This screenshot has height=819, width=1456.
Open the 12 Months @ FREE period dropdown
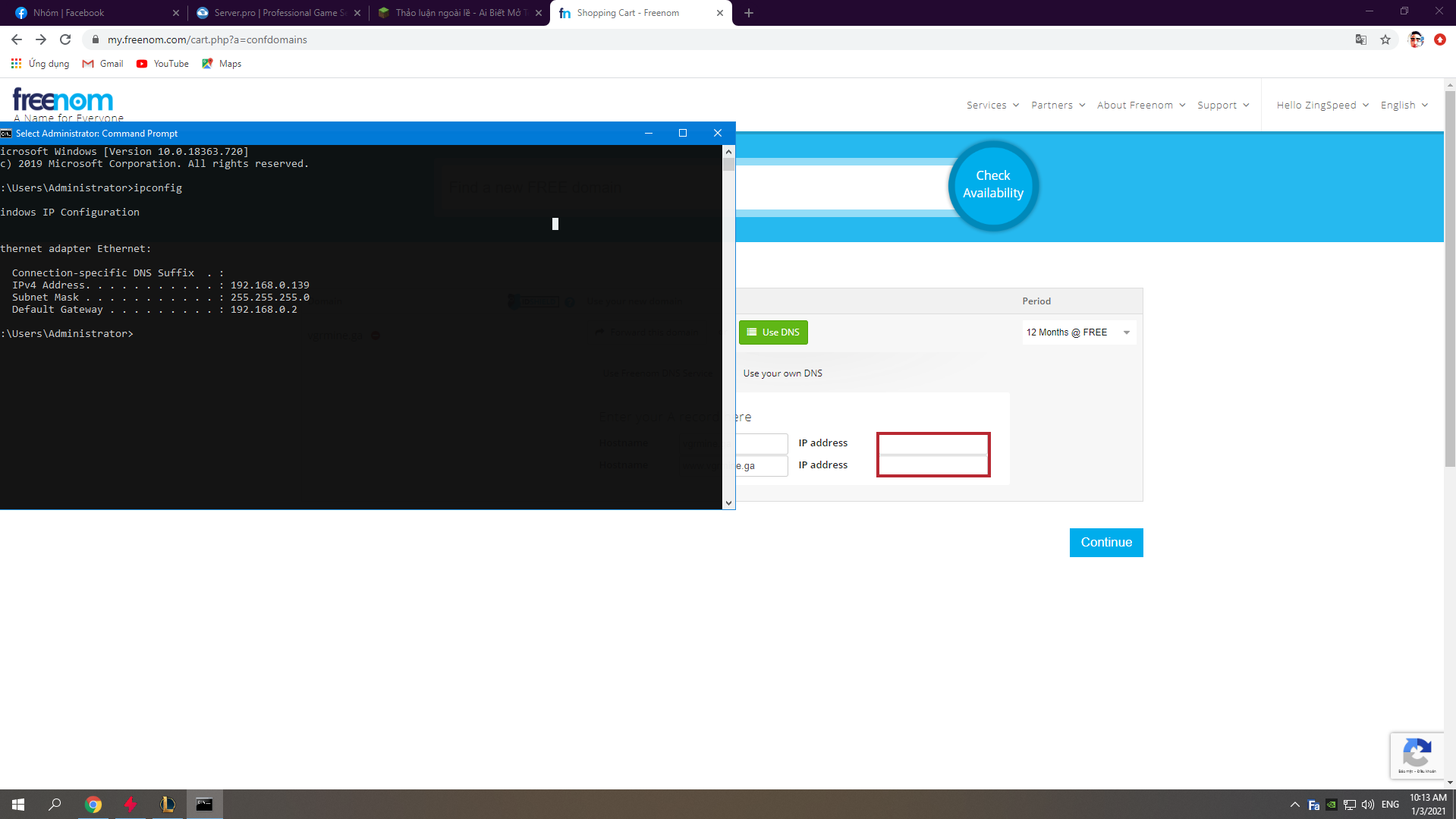(1079, 332)
